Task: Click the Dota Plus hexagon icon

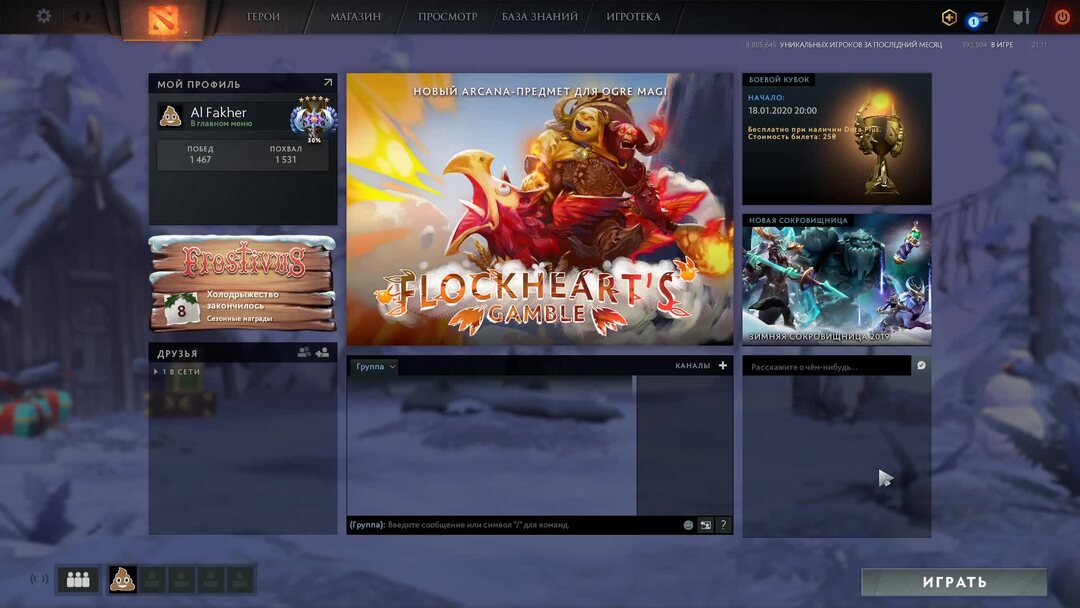Action: coord(949,17)
